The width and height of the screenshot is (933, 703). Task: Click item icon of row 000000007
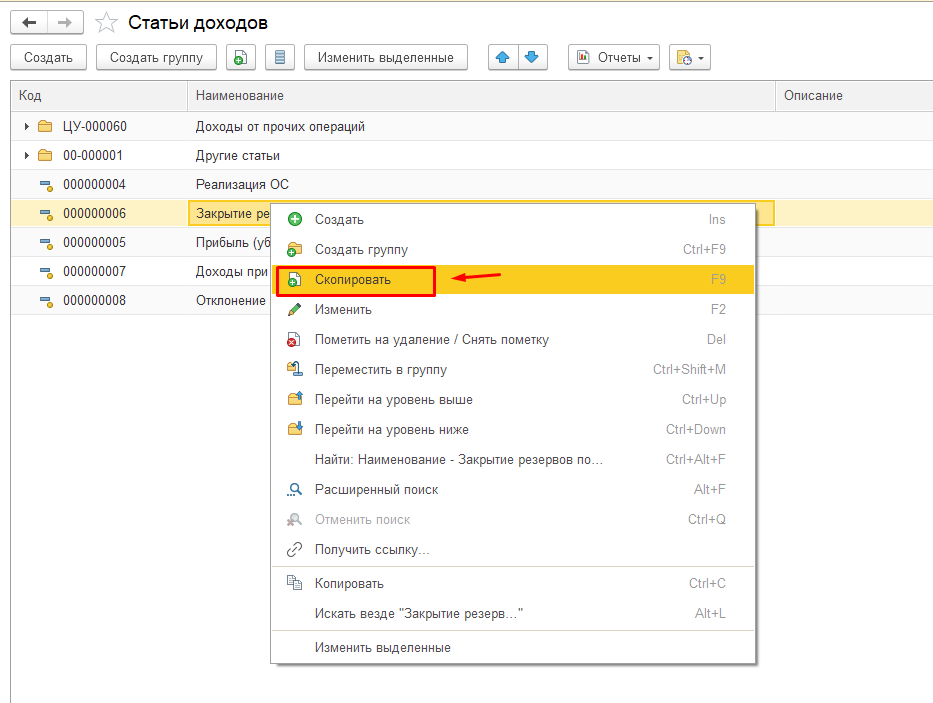46,272
